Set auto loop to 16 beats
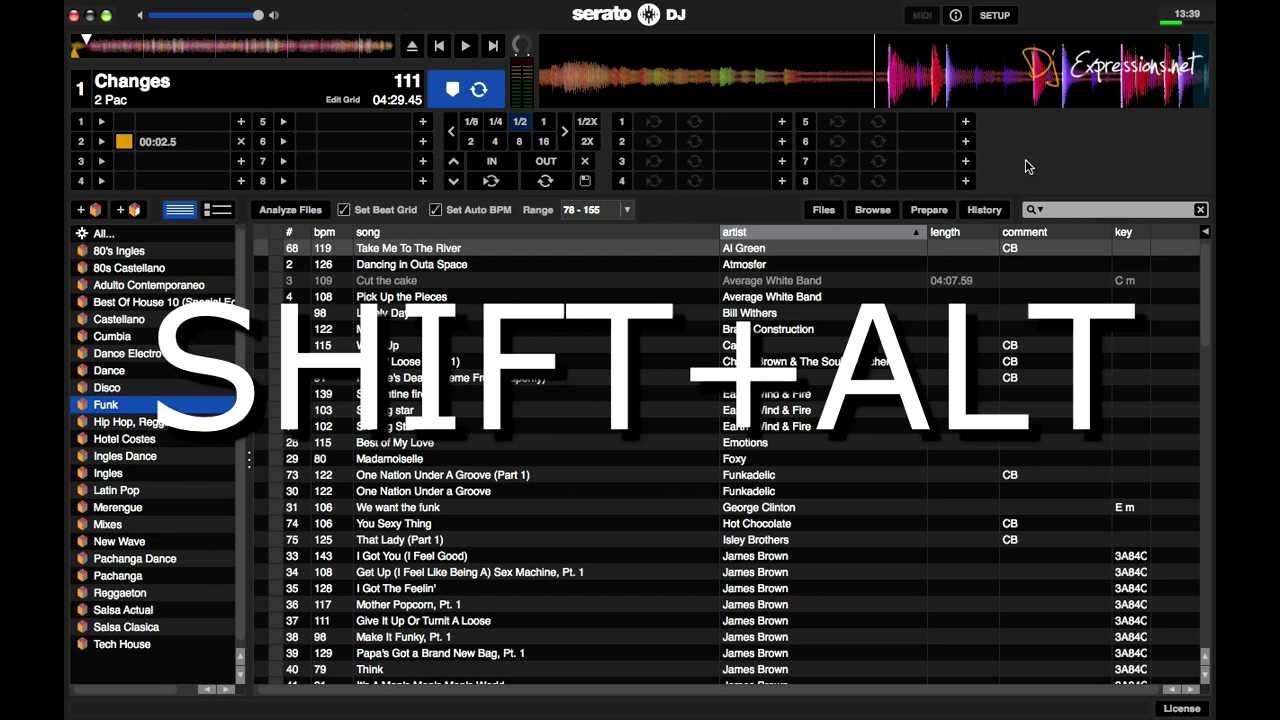 [544, 142]
